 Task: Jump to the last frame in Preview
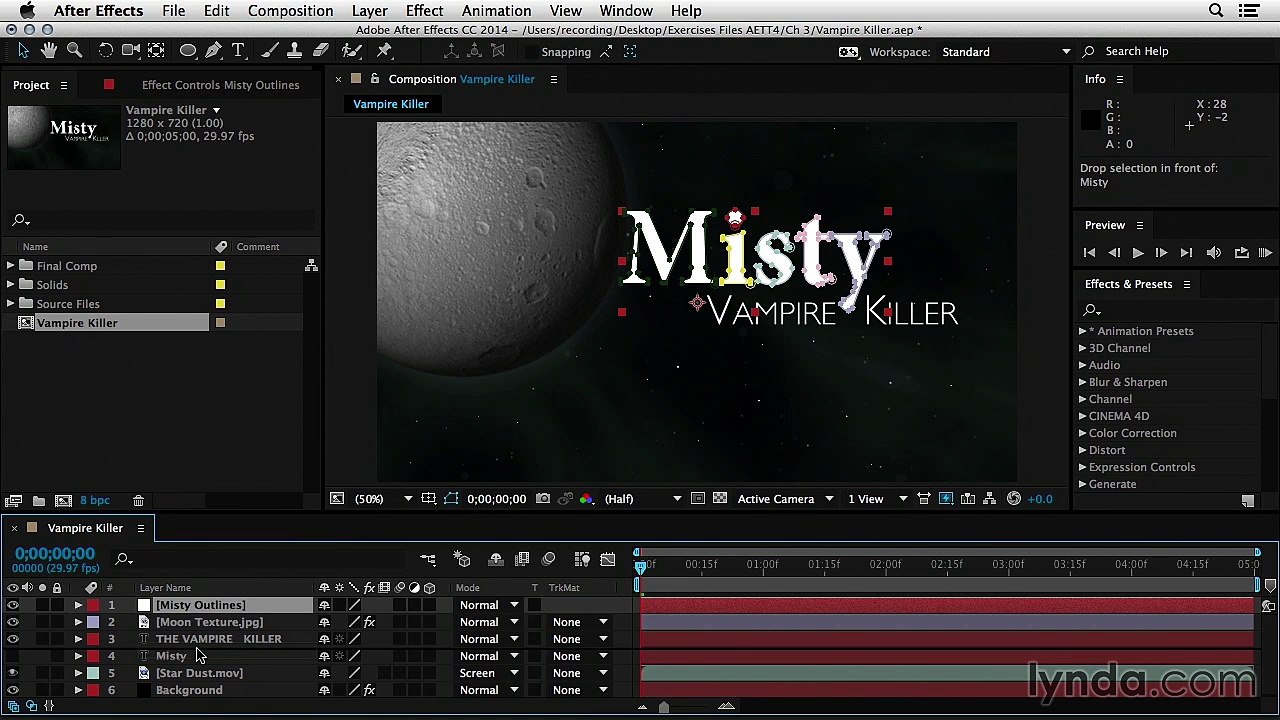[x=1186, y=253]
